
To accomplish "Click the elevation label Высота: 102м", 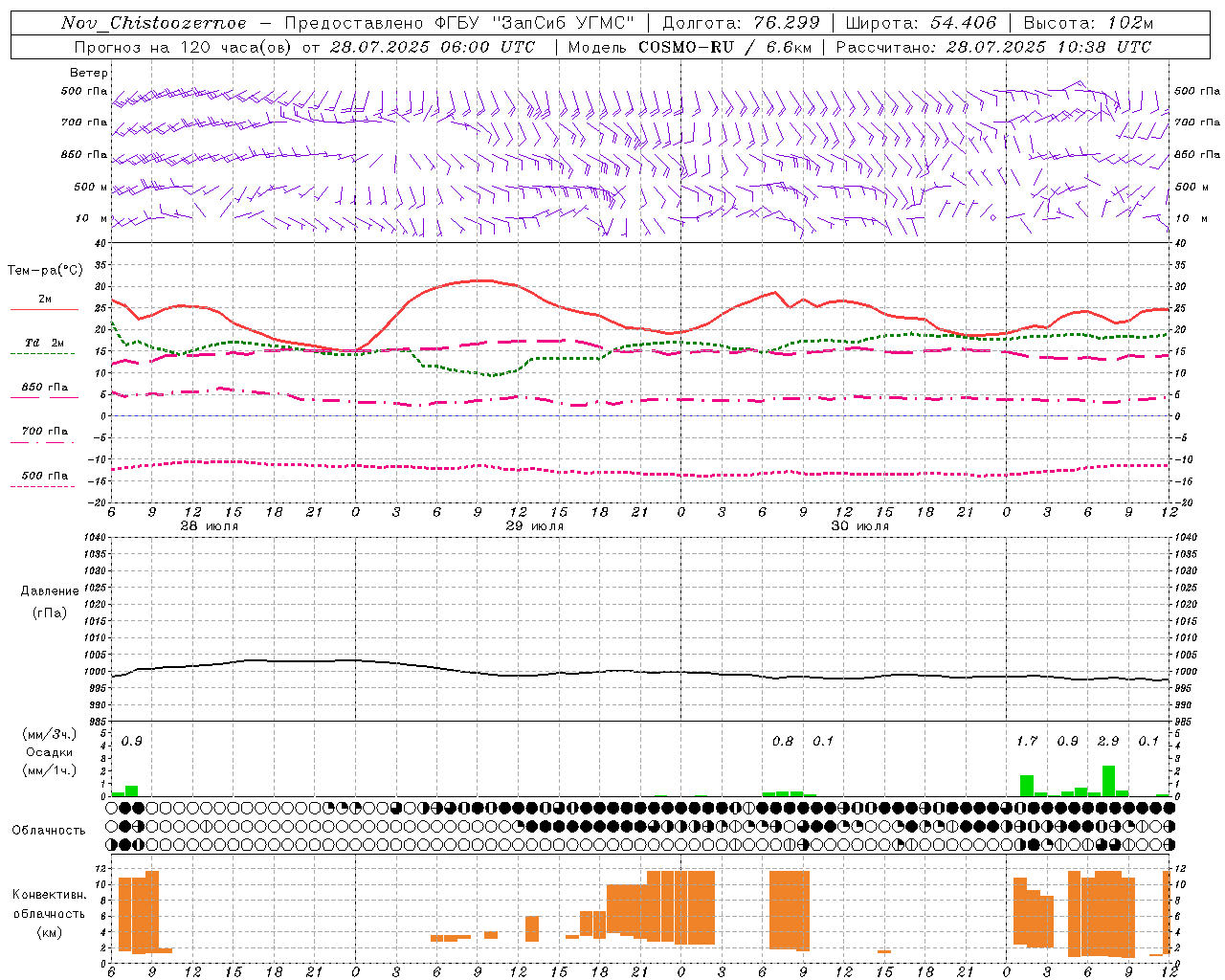I will pos(1088,23).
